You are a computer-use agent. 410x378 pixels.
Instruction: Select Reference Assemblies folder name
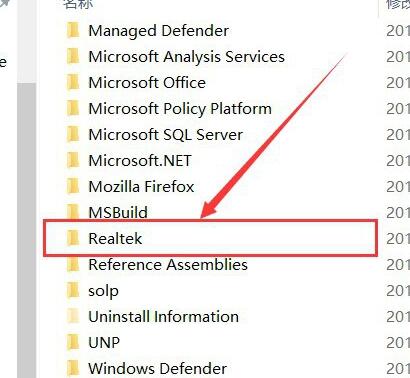168,265
